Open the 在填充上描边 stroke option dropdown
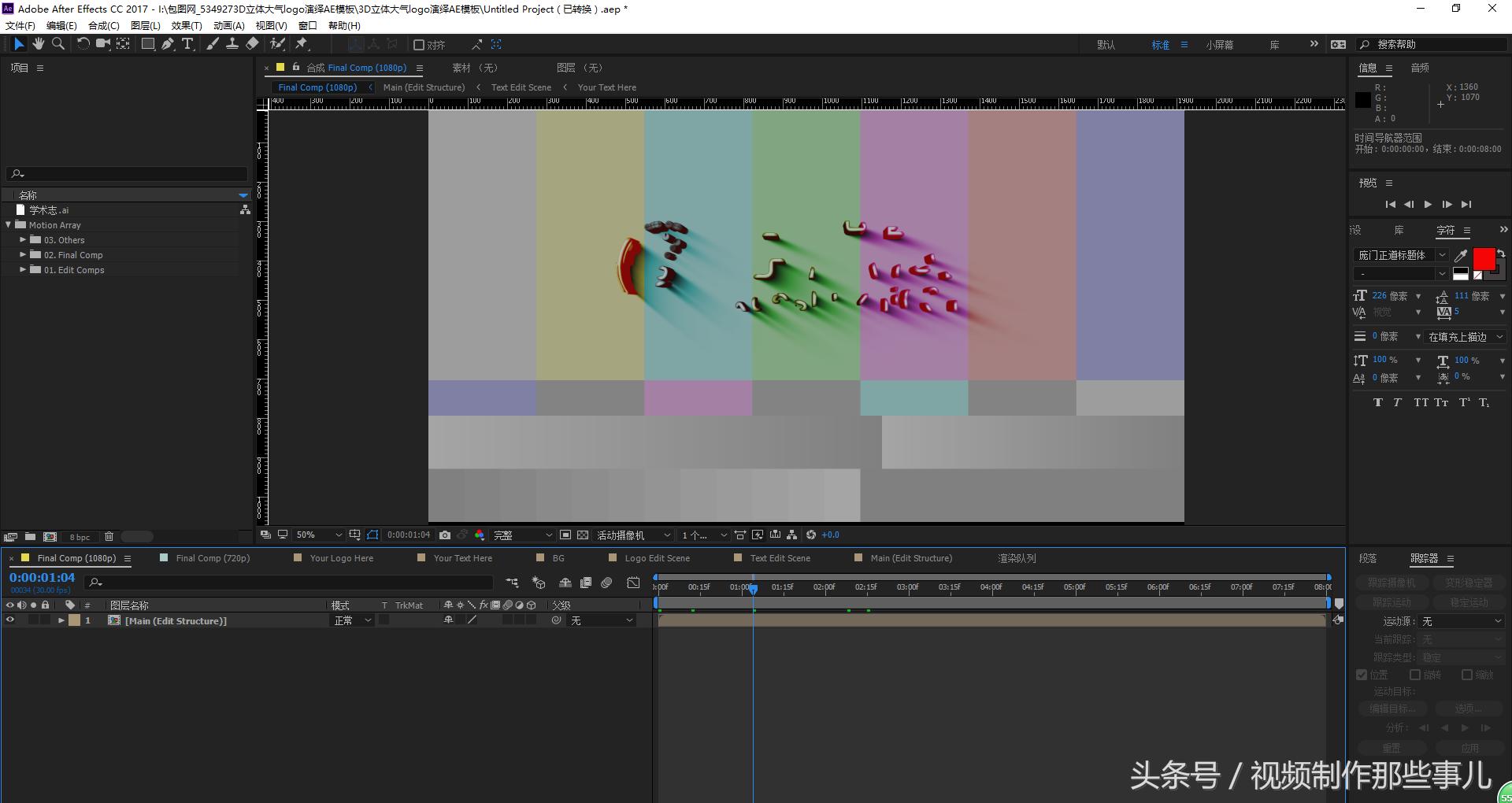This screenshot has height=803, width=1512. point(1466,337)
